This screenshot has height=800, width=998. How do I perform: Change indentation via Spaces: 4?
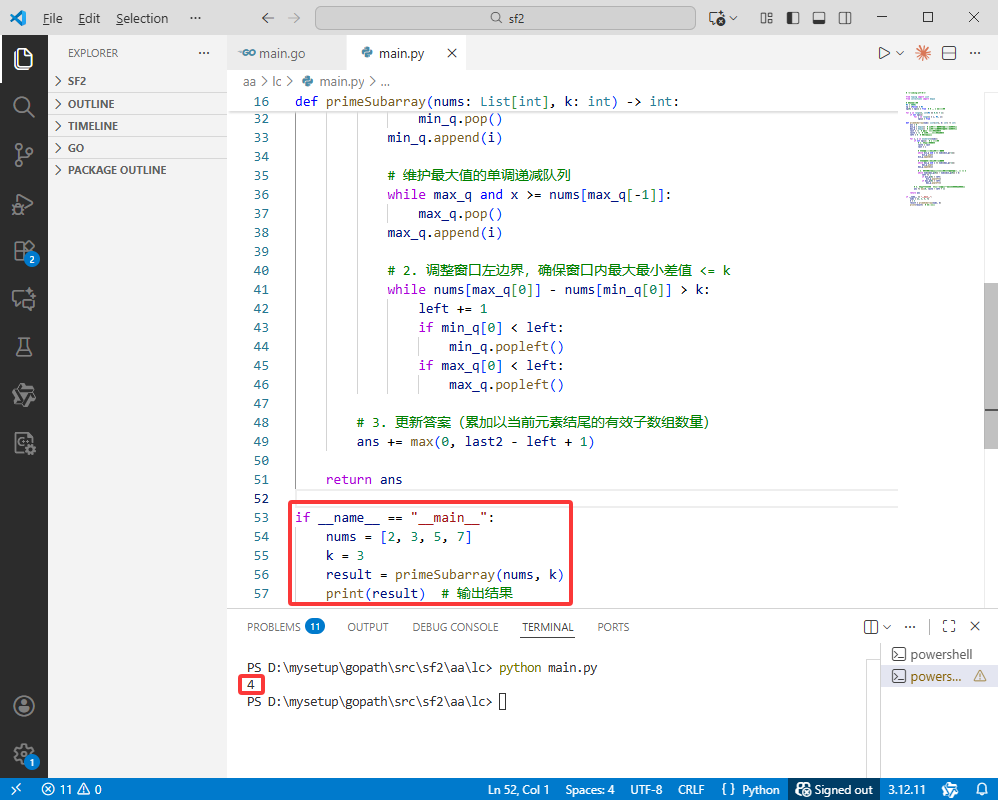point(589,789)
